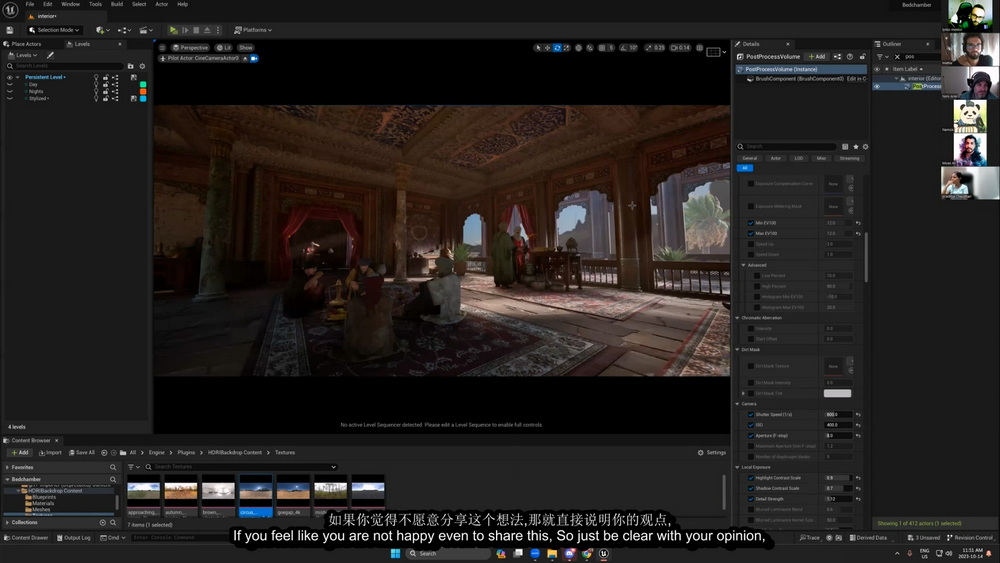Click the Perspective viewport mode button
The width and height of the screenshot is (1000, 563).
click(x=190, y=48)
